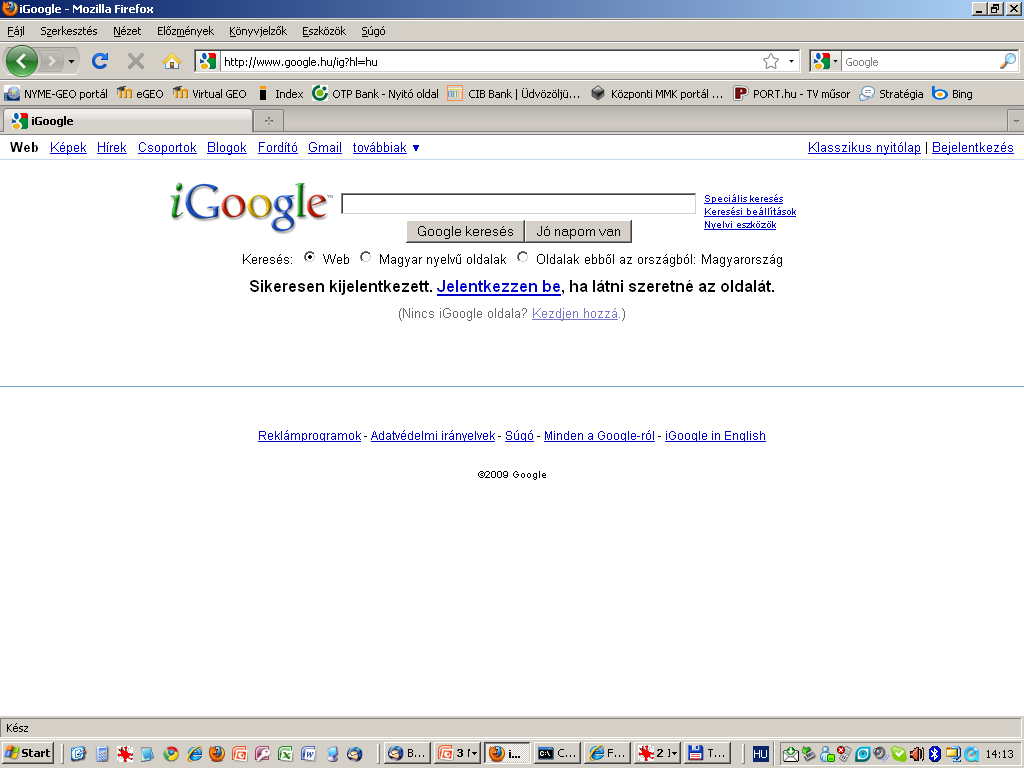Open the Nyelvi eszközök link
Viewport: 1024px width, 768px height.
pos(740,225)
